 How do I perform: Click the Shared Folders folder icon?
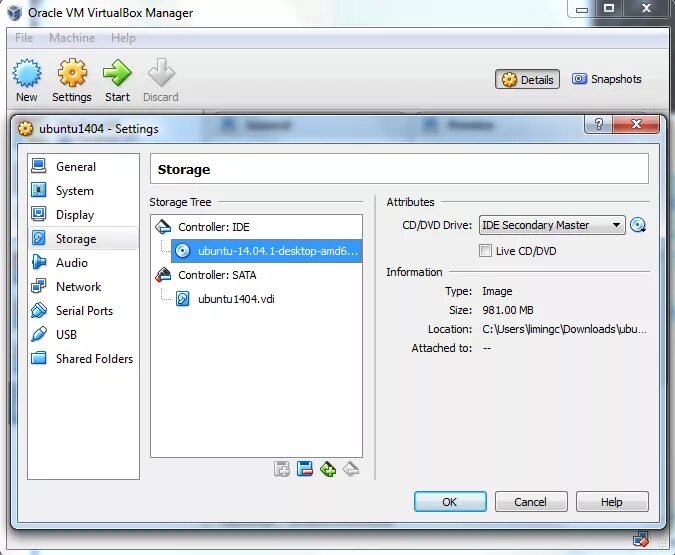tap(39, 358)
